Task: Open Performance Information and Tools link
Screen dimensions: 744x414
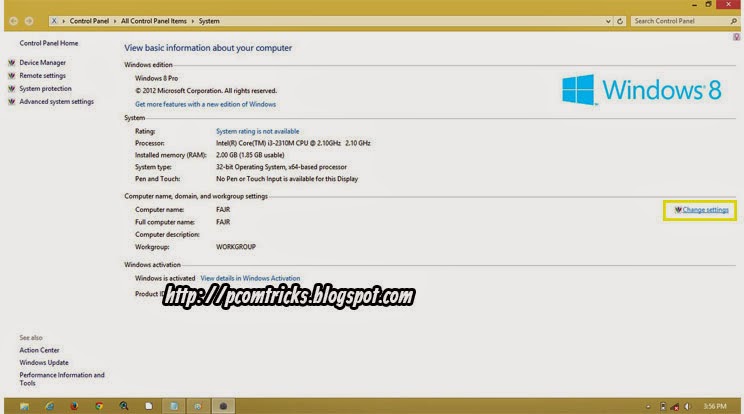Action: tap(62, 379)
